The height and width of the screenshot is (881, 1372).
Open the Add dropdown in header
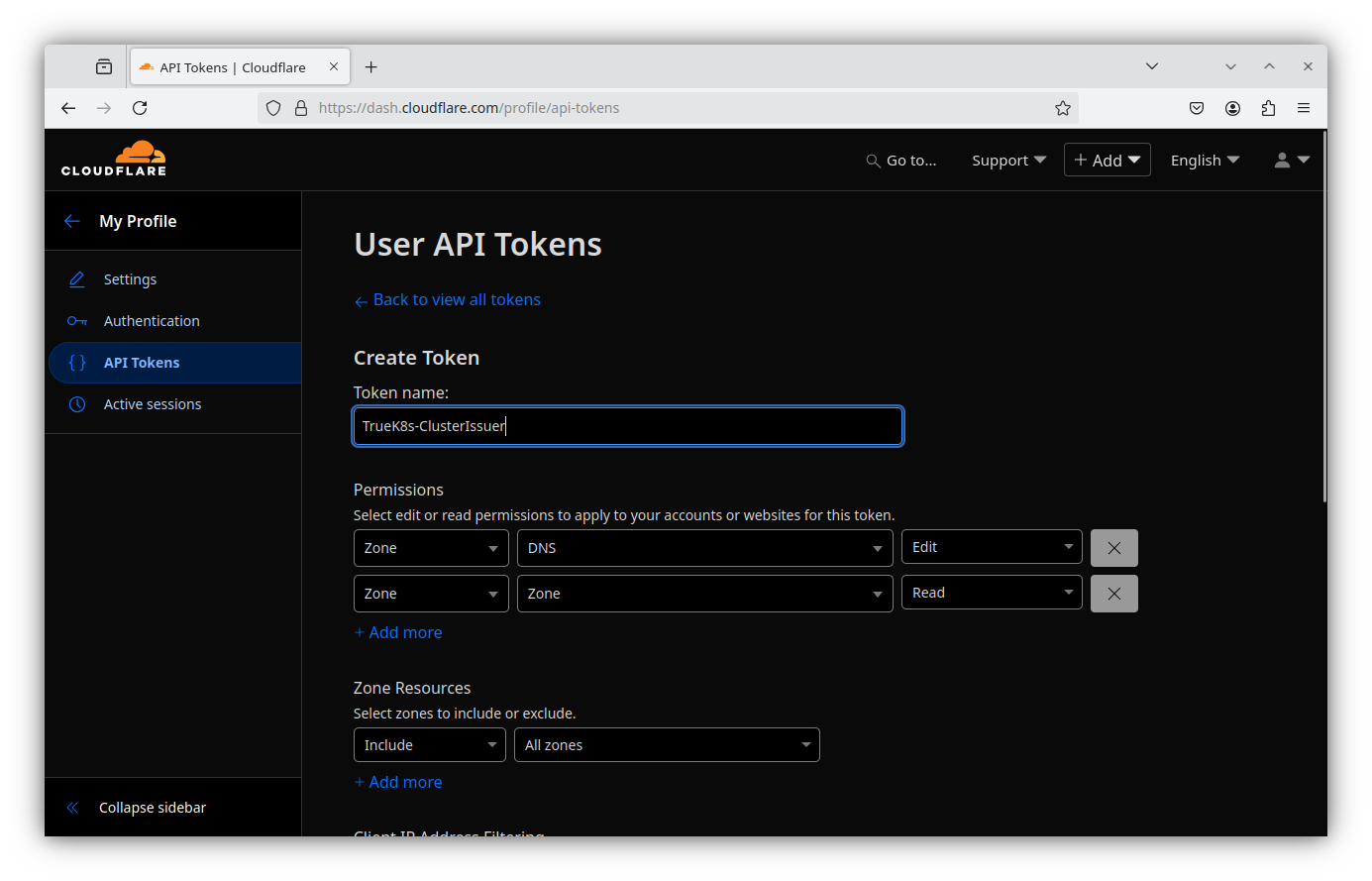point(1107,160)
